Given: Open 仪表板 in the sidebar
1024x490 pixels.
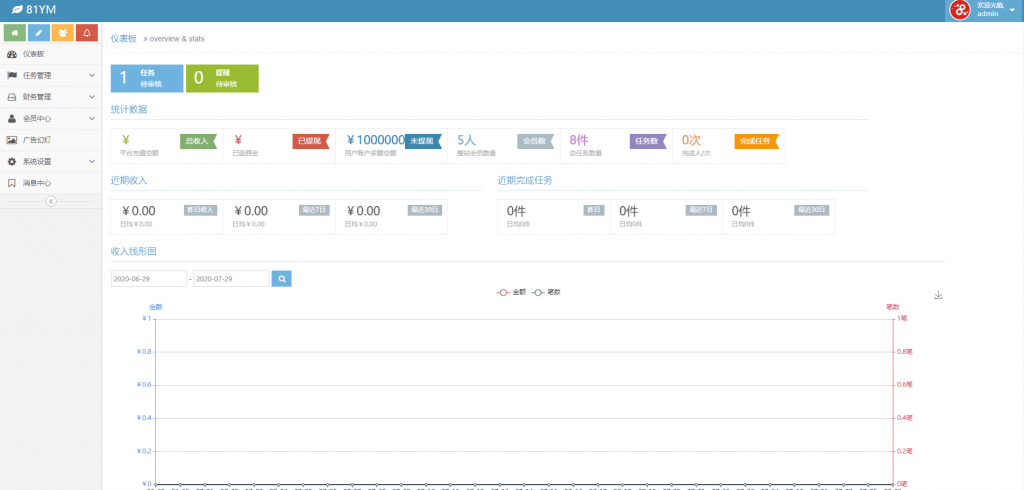Looking at the screenshot, I should pos(51,54).
